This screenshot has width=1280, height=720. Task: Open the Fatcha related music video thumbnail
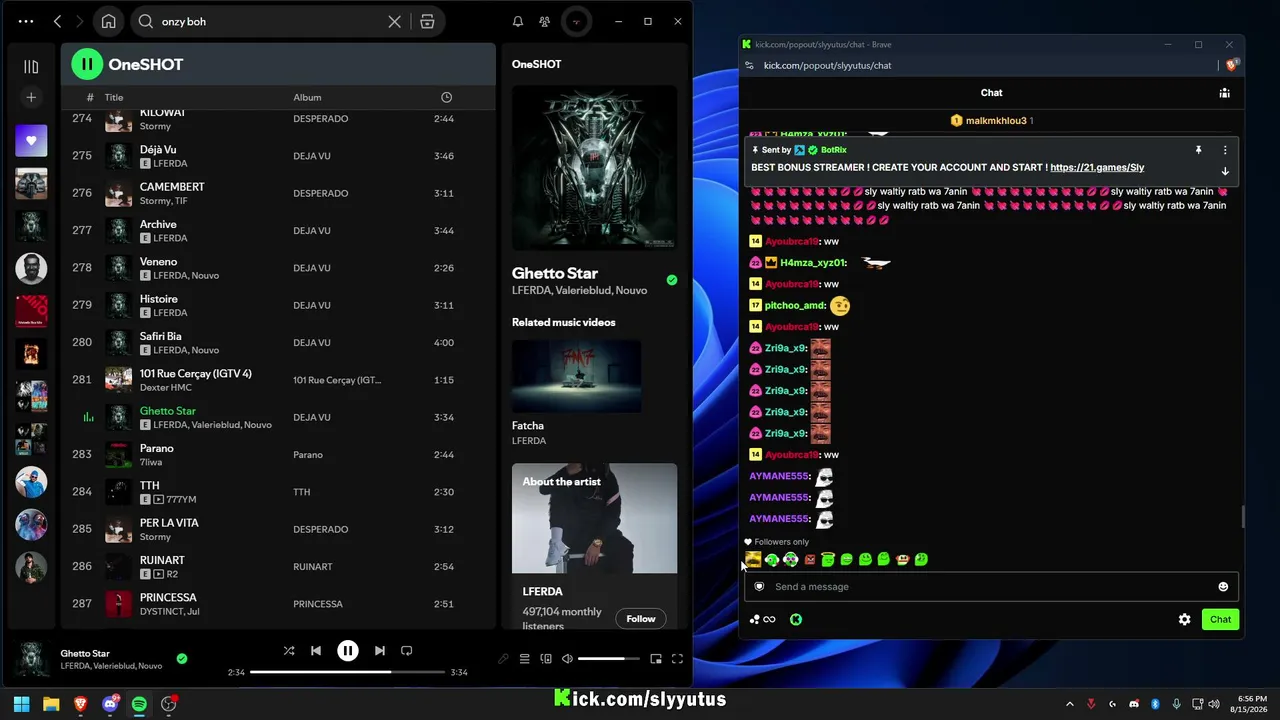click(577, 376)
